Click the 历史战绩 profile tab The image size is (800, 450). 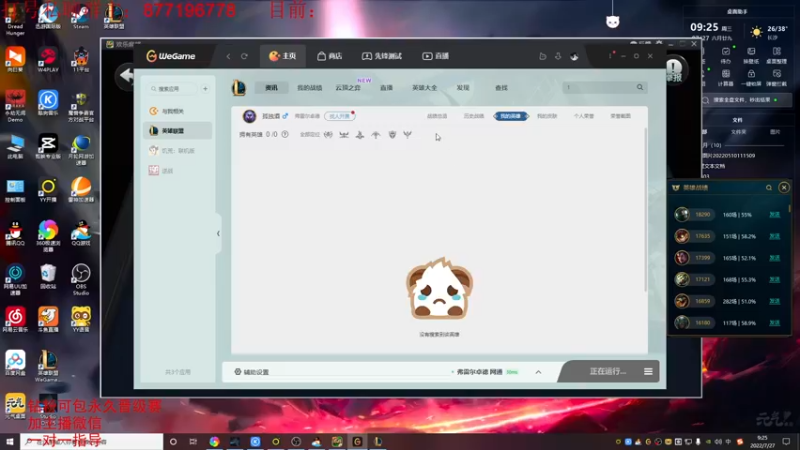pyautogui.click(x=473, y=116)
